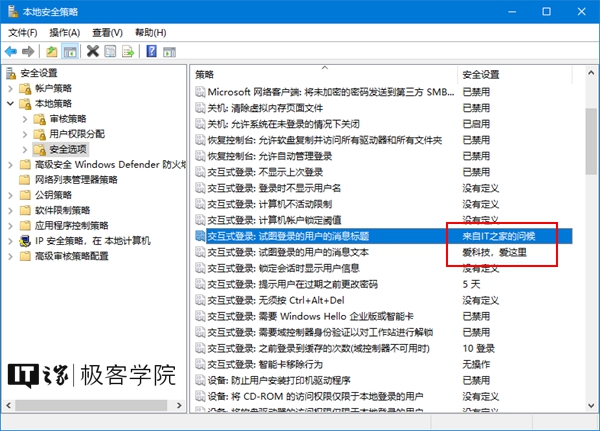Expand the 审核策略 node
The image size is (600, 431).
[x=25, y=119]
